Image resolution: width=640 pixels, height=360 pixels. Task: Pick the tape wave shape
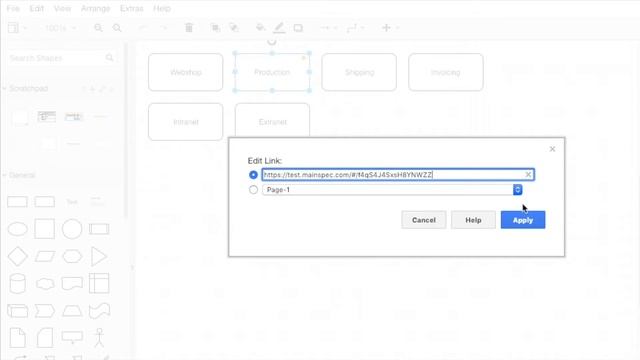click(99, 311)
